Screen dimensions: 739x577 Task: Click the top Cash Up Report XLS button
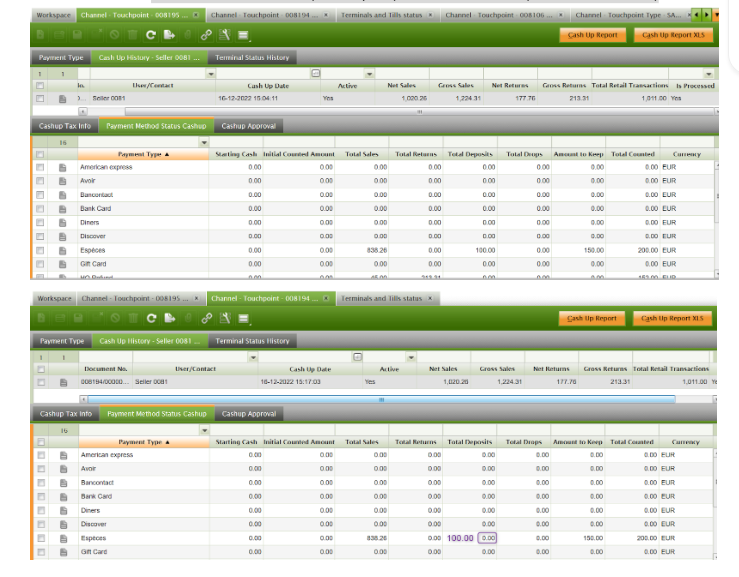[674, 35]
